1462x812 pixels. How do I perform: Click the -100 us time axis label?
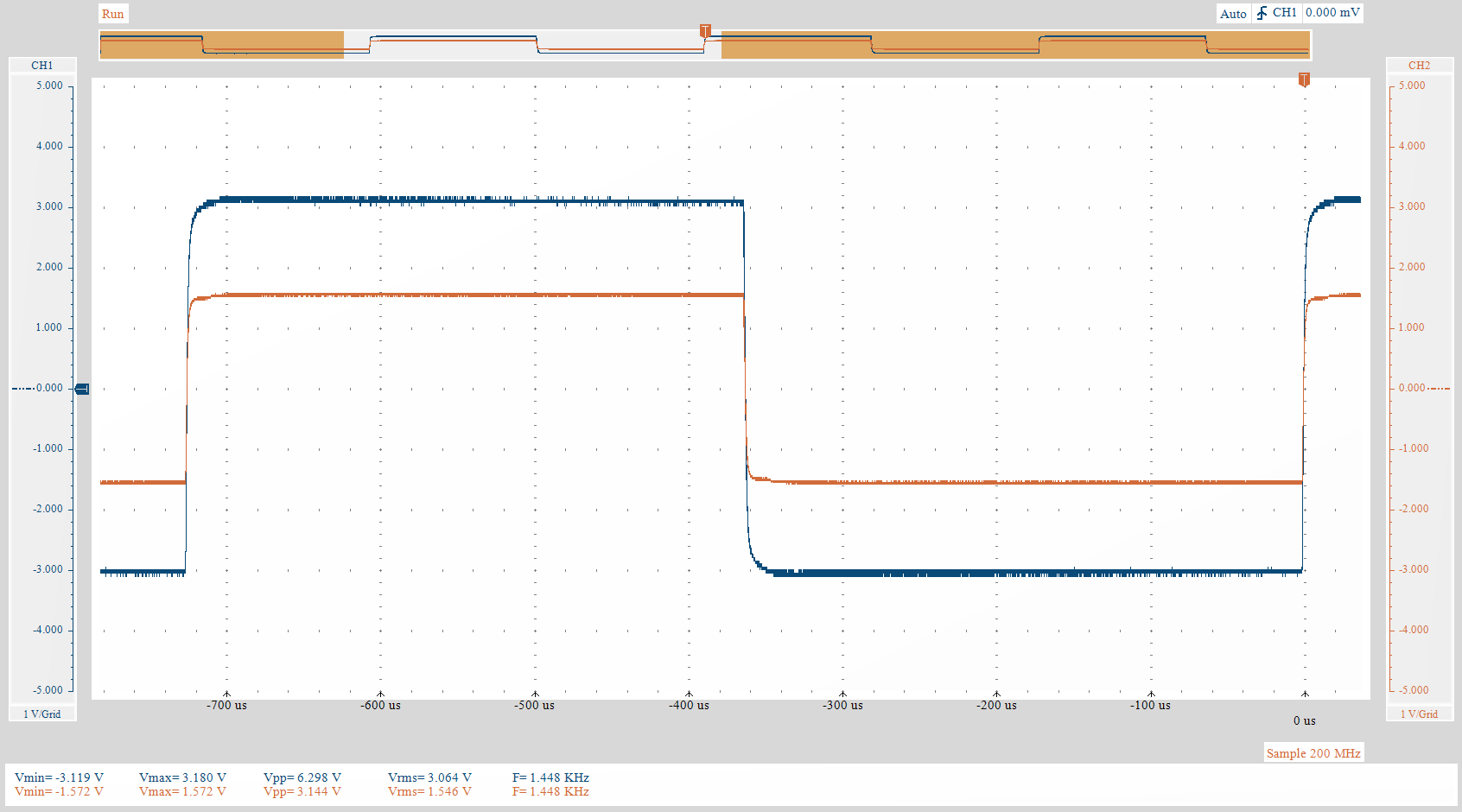[1150, 705]
